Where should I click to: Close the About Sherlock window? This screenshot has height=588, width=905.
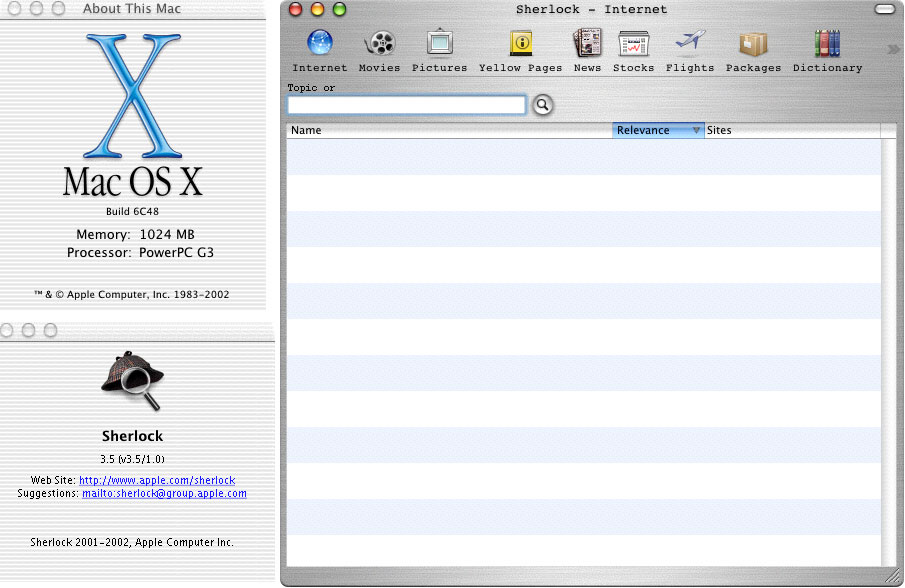[7, 330]
